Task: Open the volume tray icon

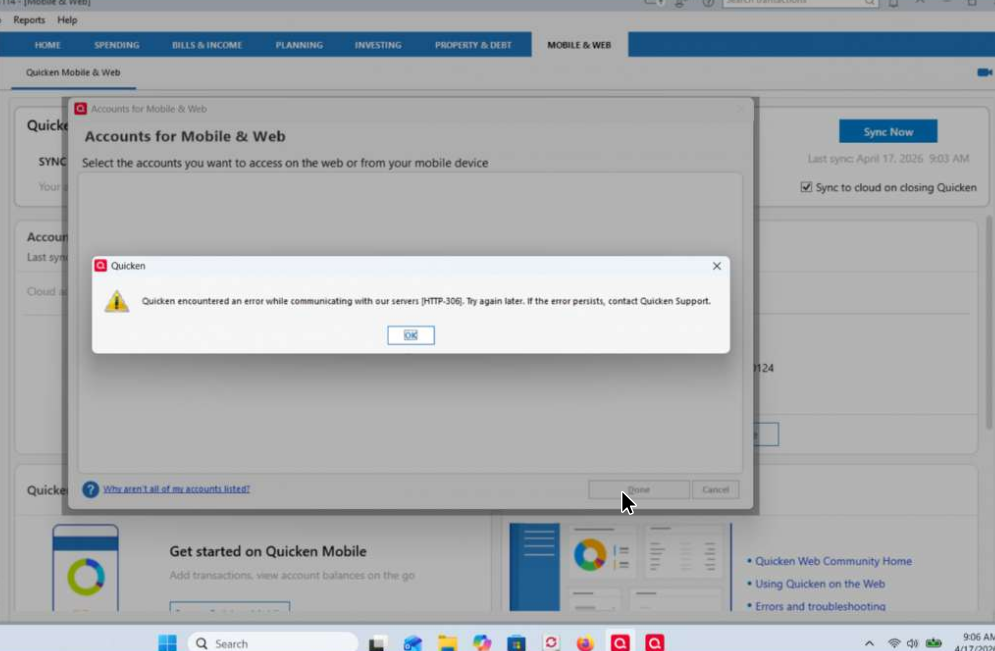Action: coord(913,643)
